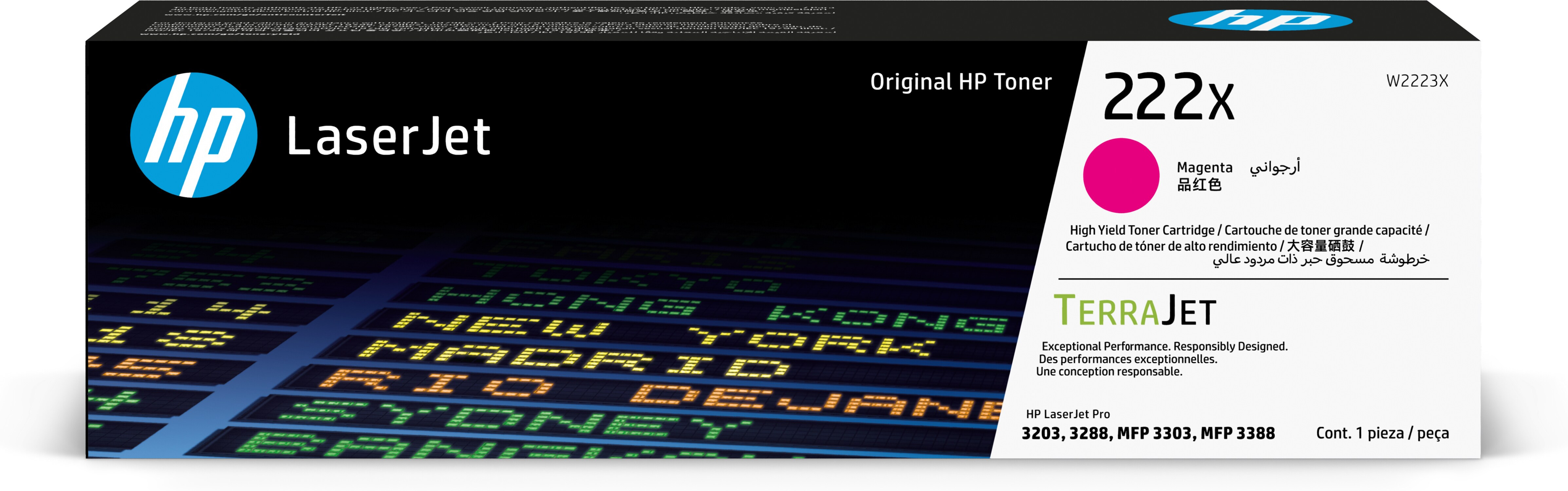Click the small HP logo on top flap
1568x491 pixels.
point(1260,21)
